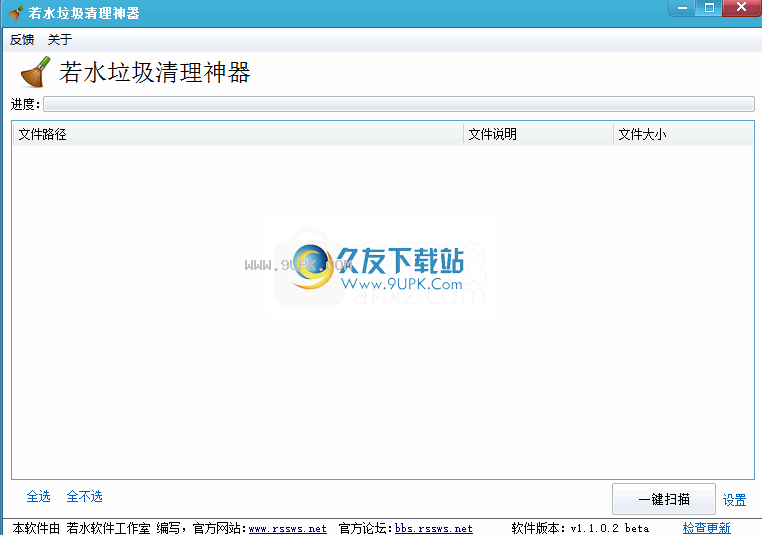The image size is (762, 535).
Task: Click 检查更新 to check for updates
Action: pos(707,528)
